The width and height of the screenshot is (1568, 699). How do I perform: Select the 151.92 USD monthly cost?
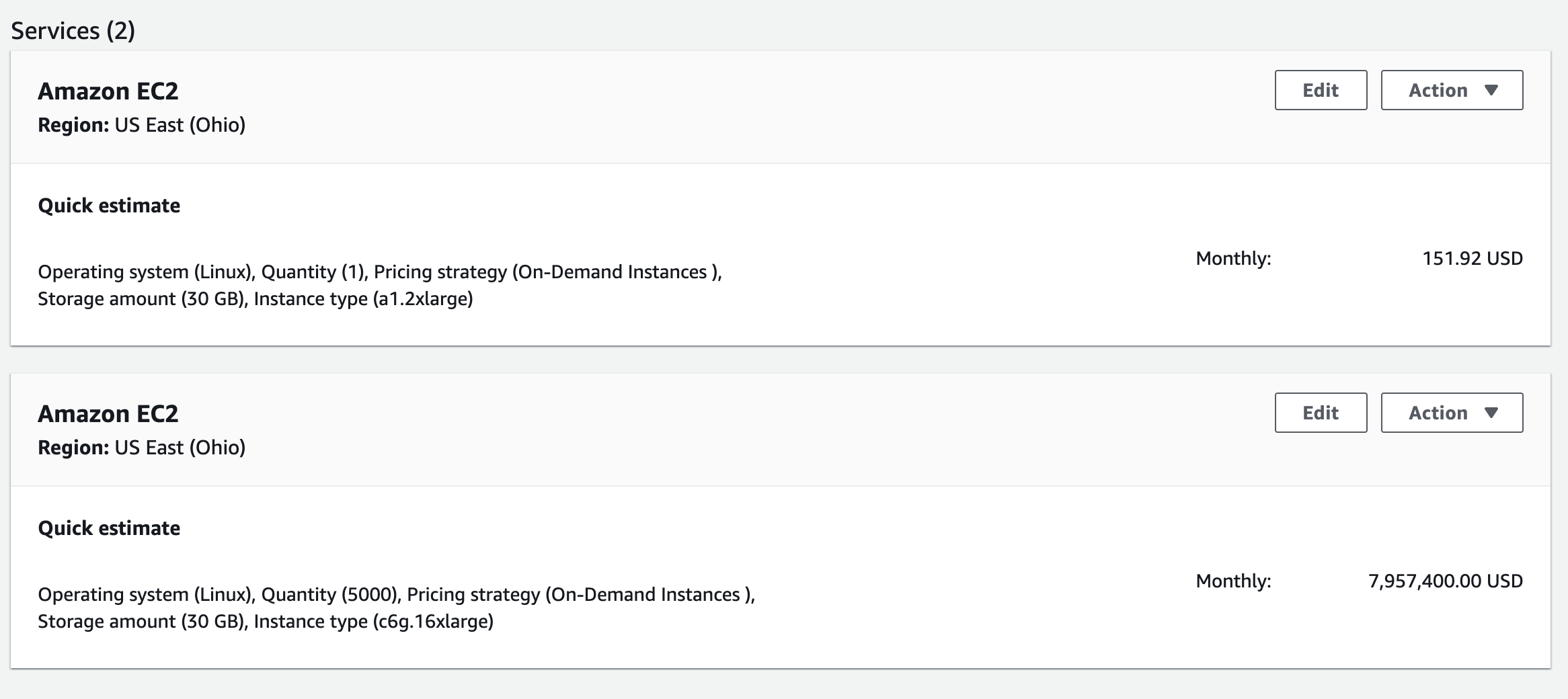pyautogui.click(x=1472, y=259)
